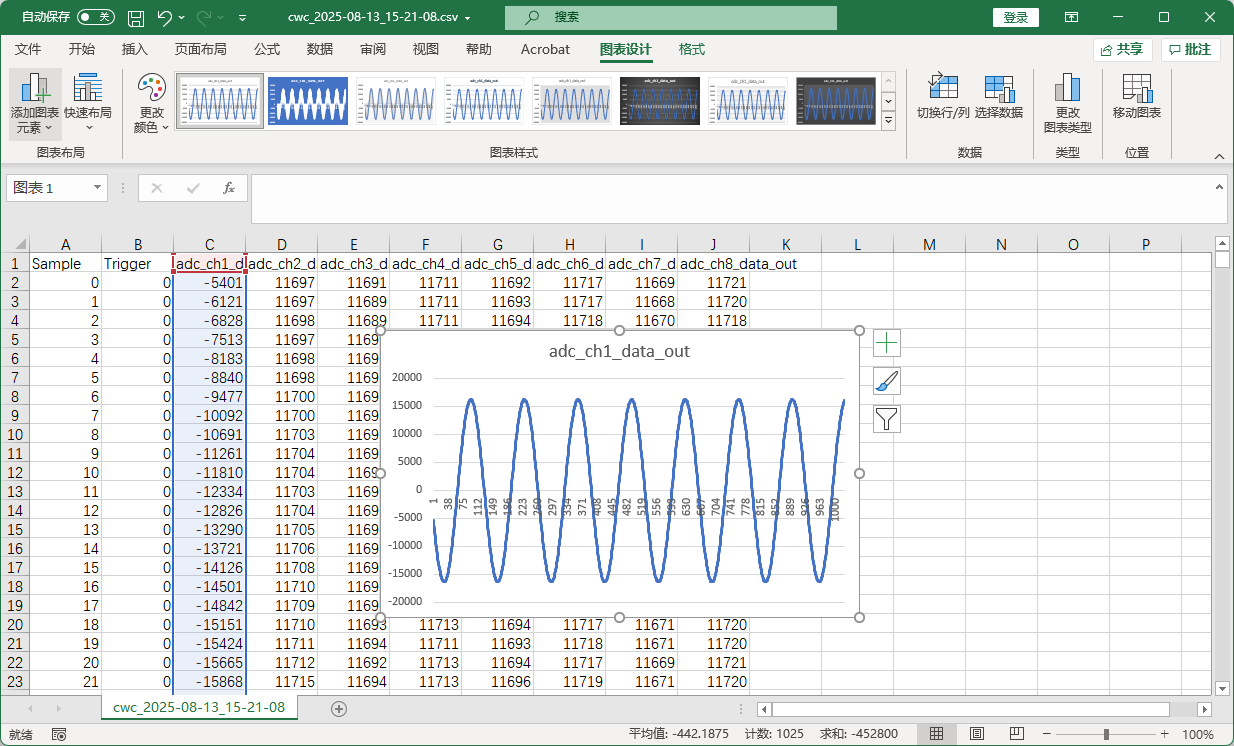Open the Name Box dropdown arrow
Viewport: 1234px width, 746px height.
tap(97, 188)
